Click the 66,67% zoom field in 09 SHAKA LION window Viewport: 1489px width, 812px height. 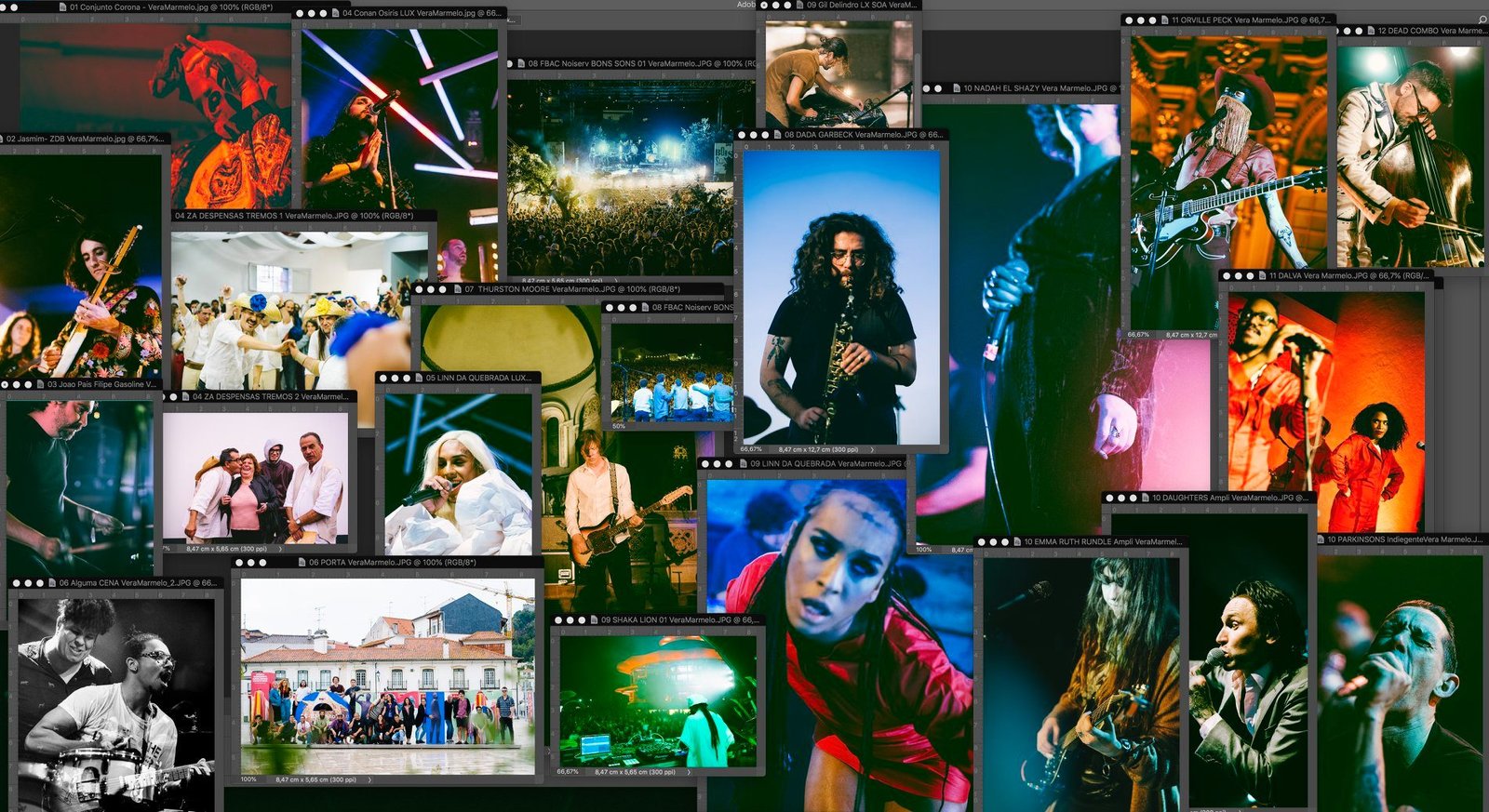(x=568, y=772)
